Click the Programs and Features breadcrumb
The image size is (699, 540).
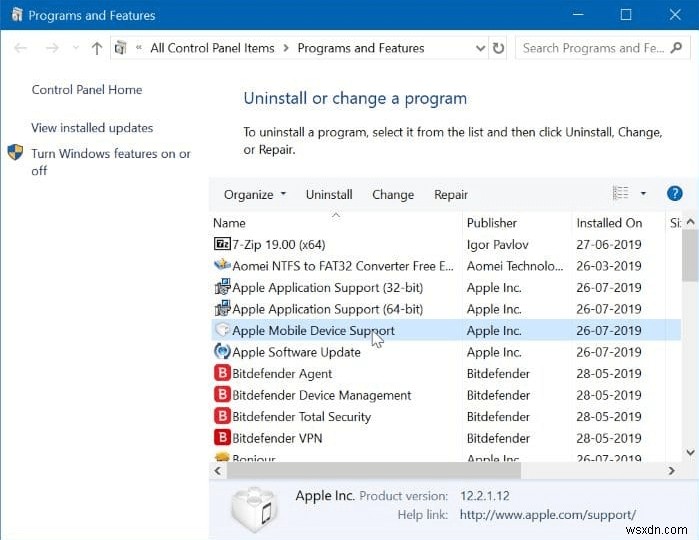361,48
